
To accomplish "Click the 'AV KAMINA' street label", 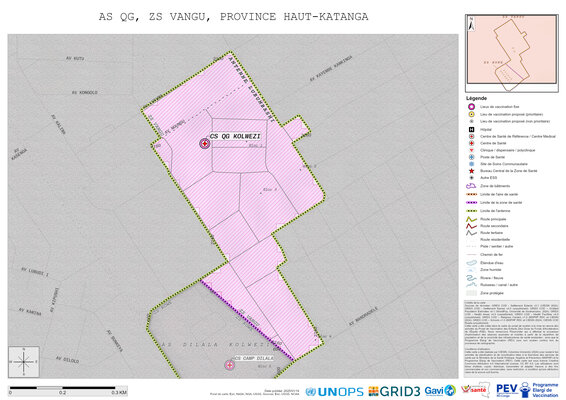I will [30, 312].
